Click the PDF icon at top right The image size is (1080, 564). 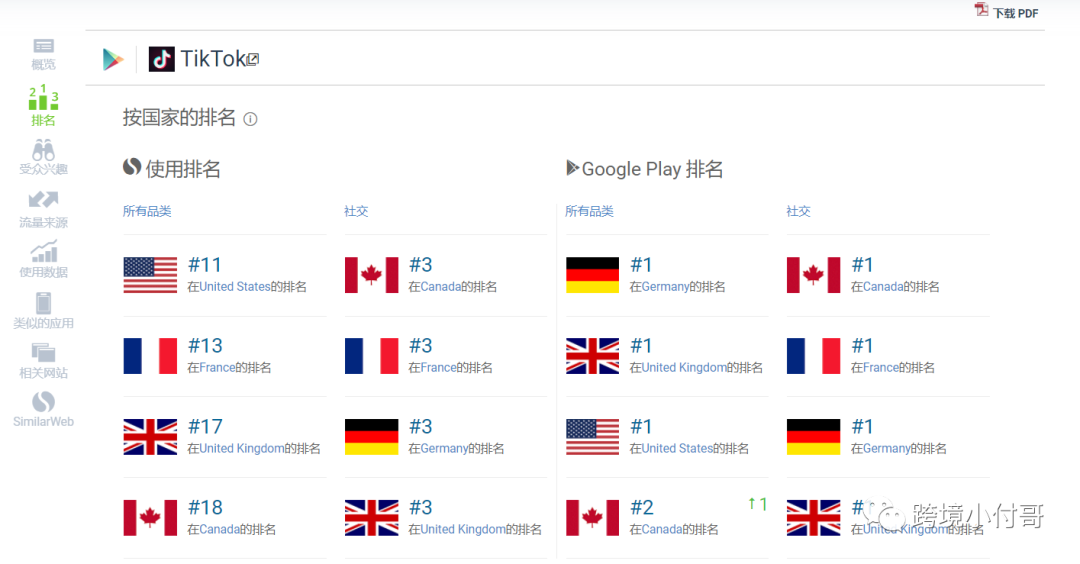tap(981, 10)
